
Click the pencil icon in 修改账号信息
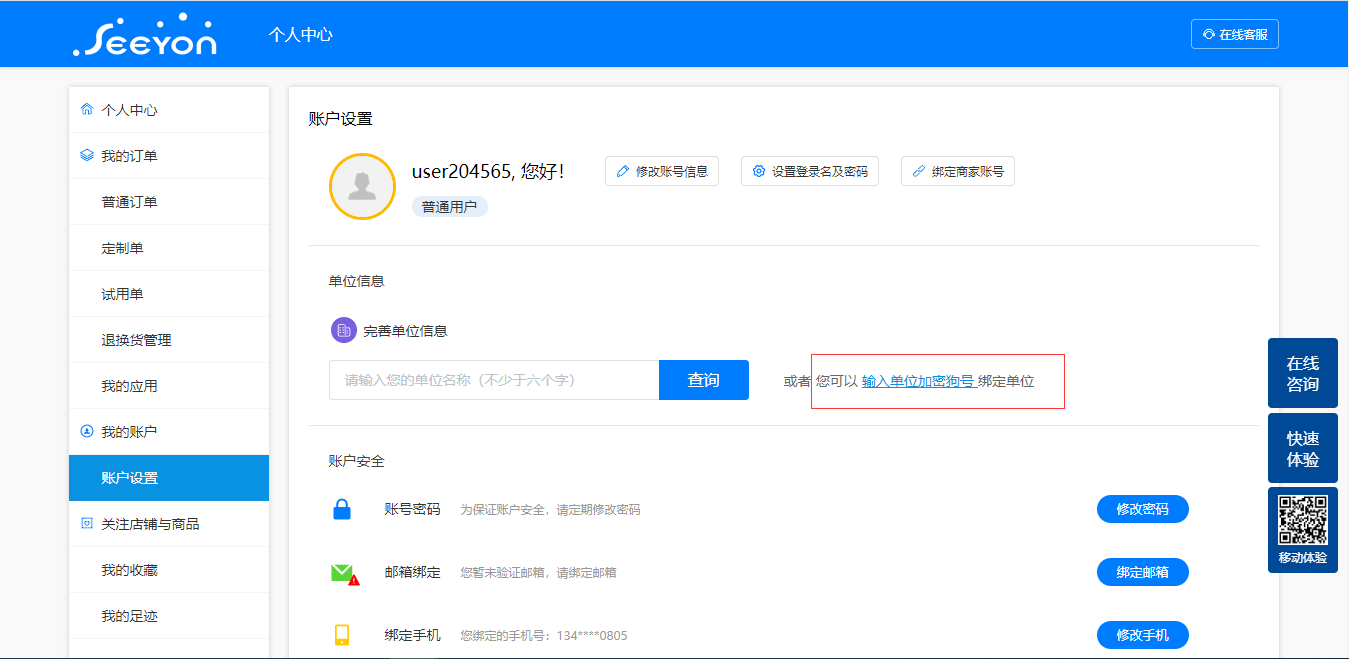(x=623, y=171)
